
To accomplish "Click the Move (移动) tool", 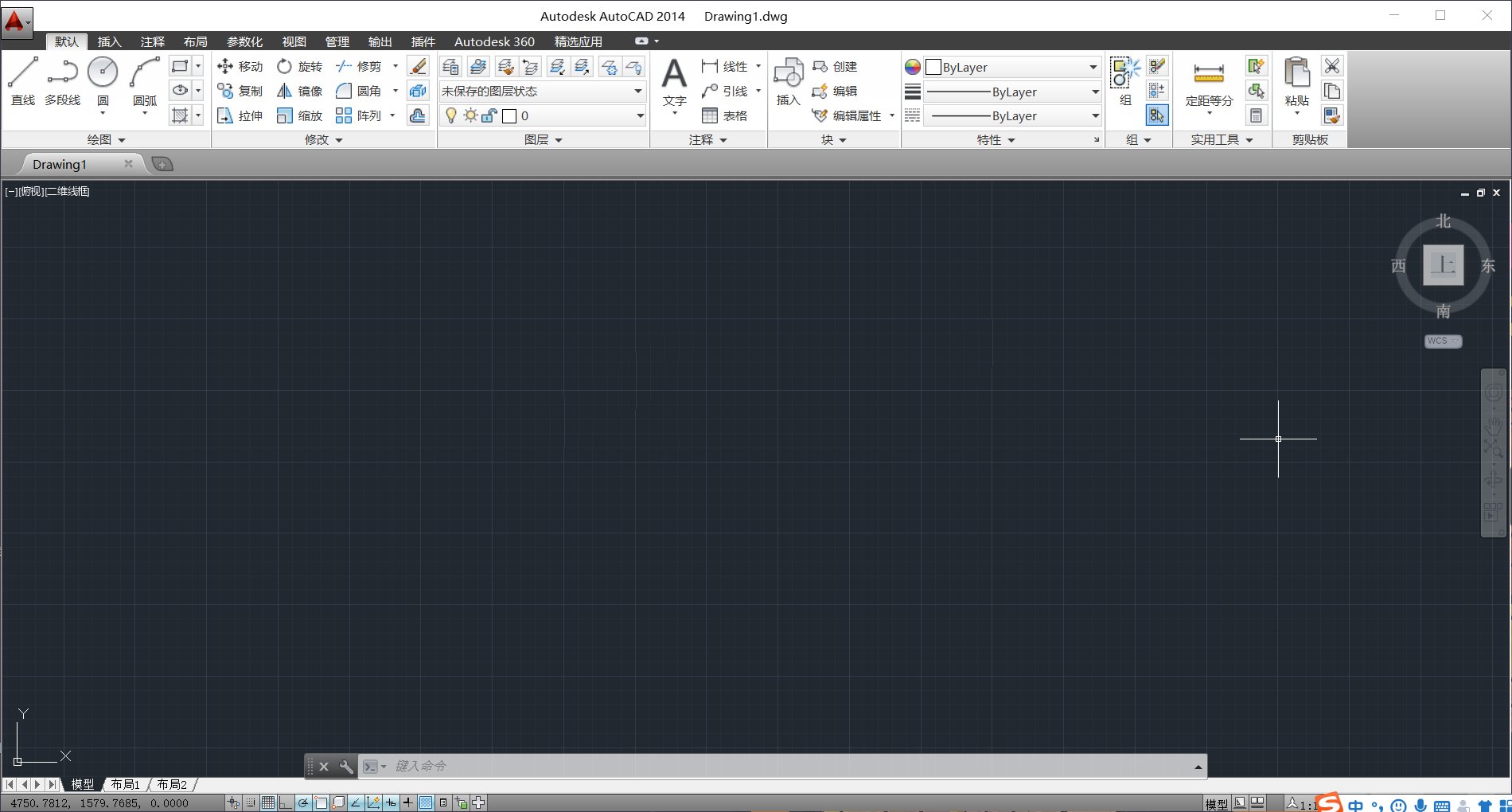I will click(x=240, y=67).
